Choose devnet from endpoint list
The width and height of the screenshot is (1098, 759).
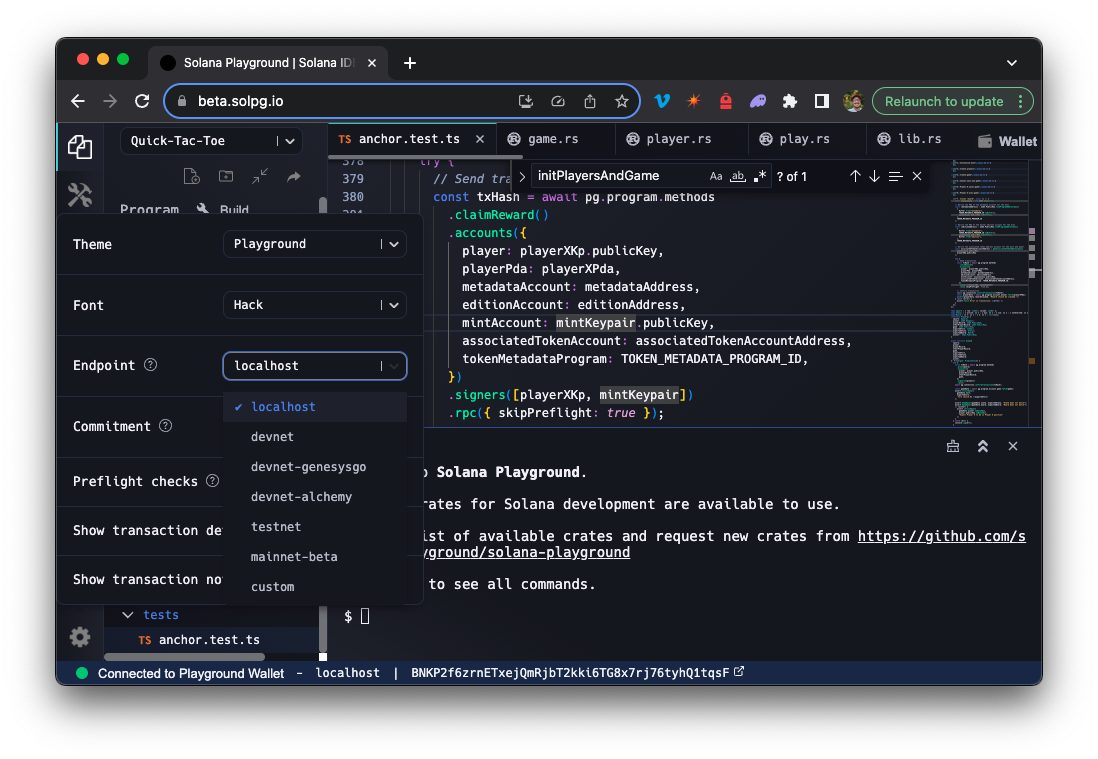pos(315,437)
